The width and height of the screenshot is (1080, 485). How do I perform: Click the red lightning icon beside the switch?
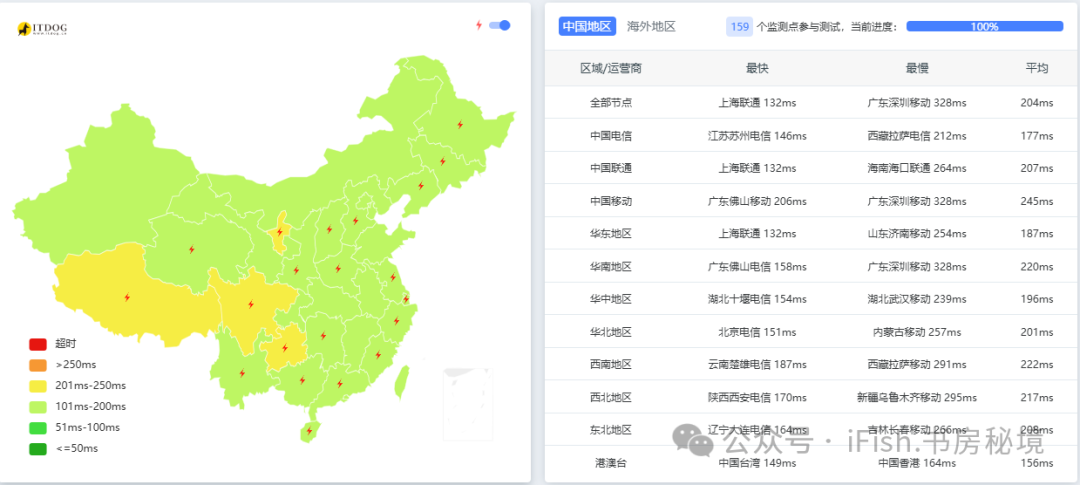point(479,25)
